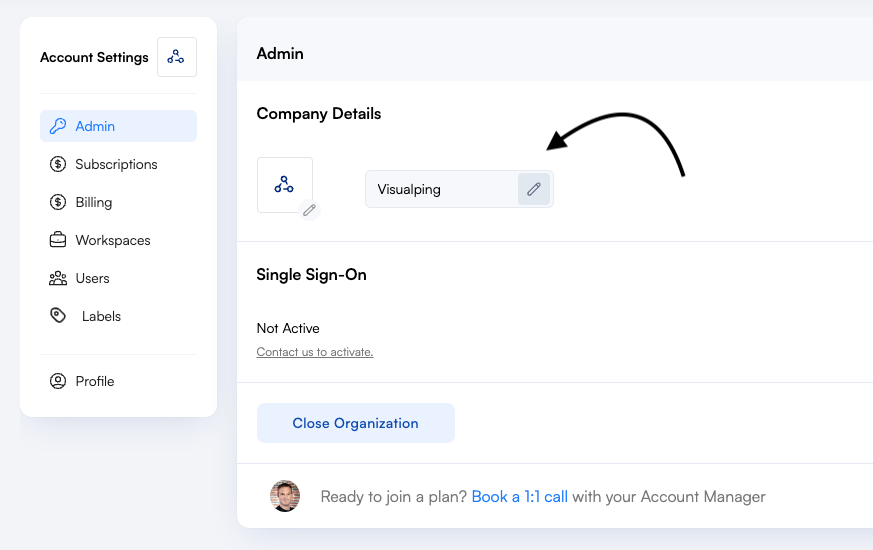Screen dimensions: 873x550
Task: Open the Subscriptions section
Action: pos(118,164)
